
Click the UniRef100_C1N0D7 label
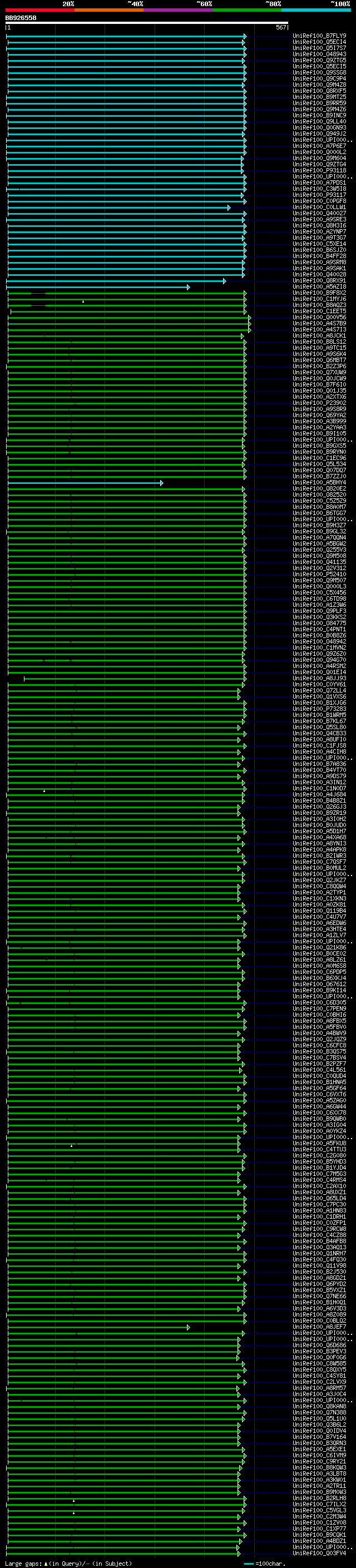click(x=319, y=788)
